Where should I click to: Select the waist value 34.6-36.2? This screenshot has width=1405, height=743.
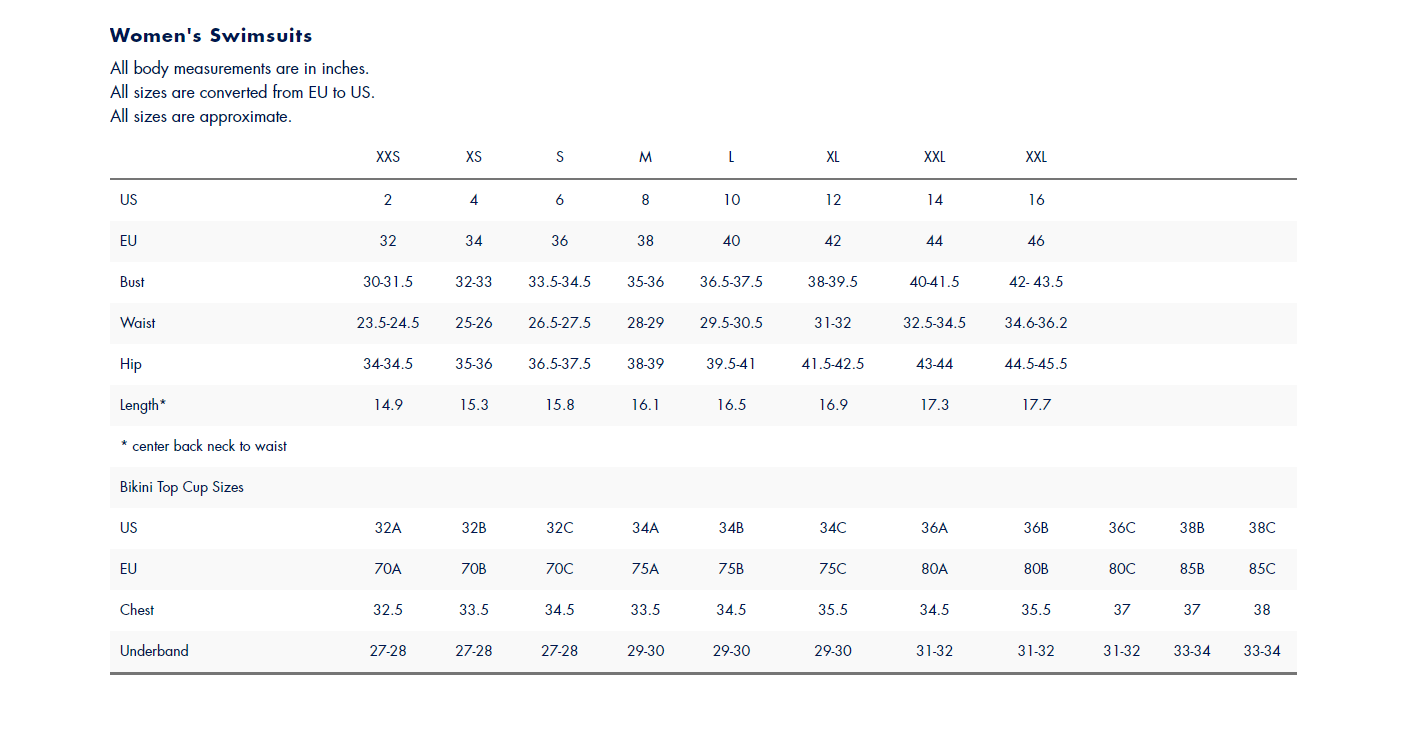point(1036,323)
